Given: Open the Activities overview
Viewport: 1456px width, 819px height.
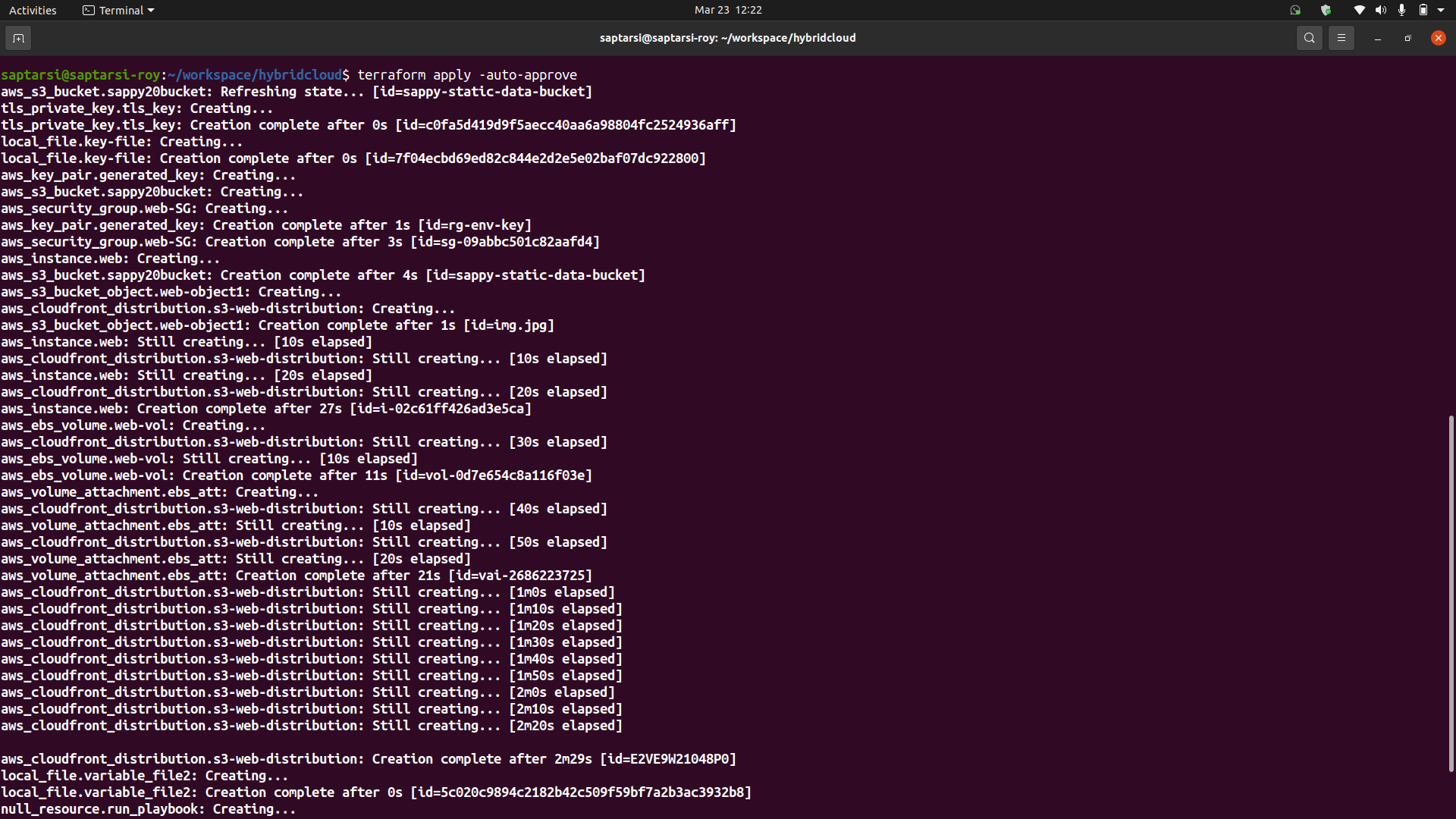Looking at the screenshot, I should [33, 10].
